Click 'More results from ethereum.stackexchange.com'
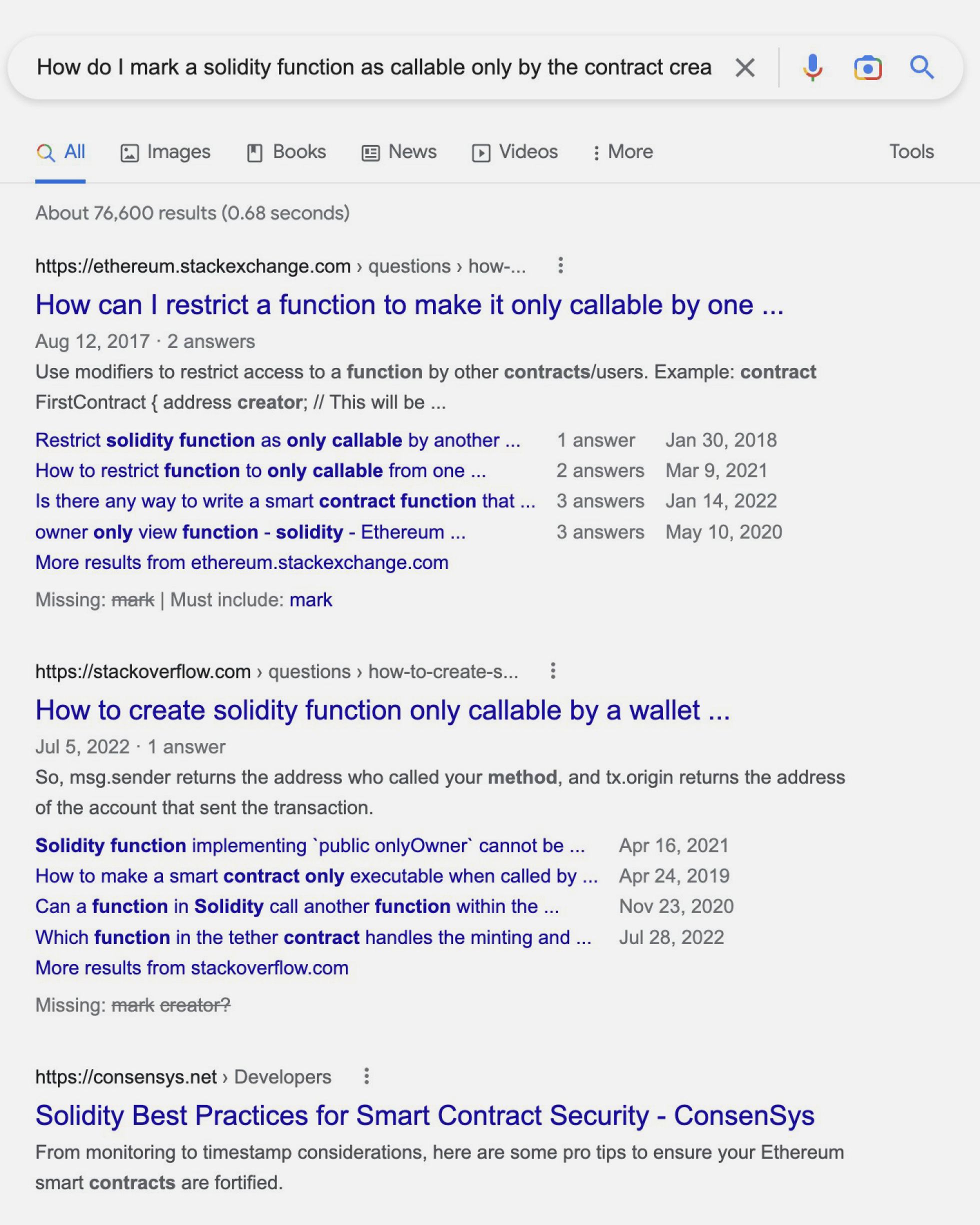The image size is (980, 1225). (x=241, y=562)
